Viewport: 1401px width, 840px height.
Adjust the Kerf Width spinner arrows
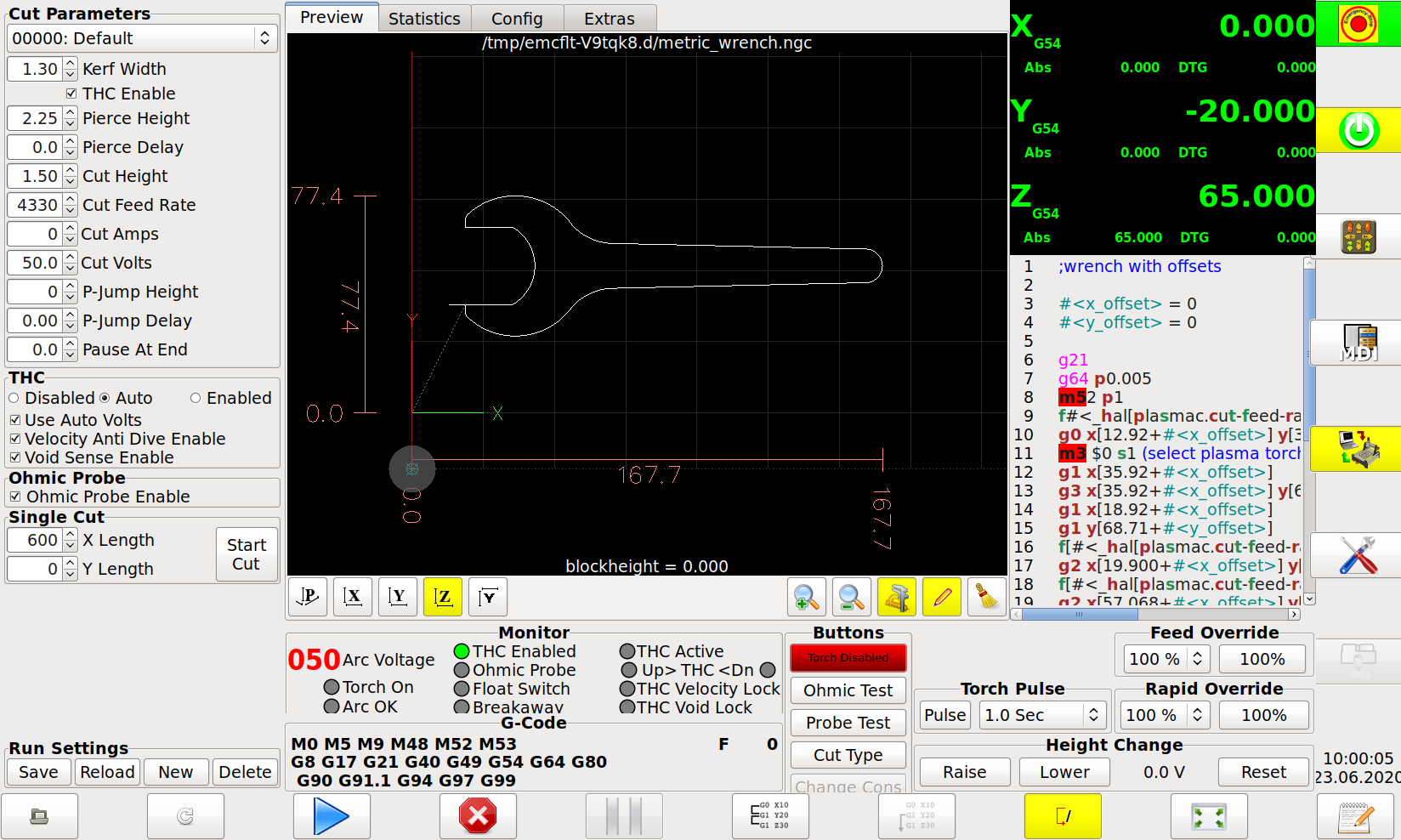point(70,69)
